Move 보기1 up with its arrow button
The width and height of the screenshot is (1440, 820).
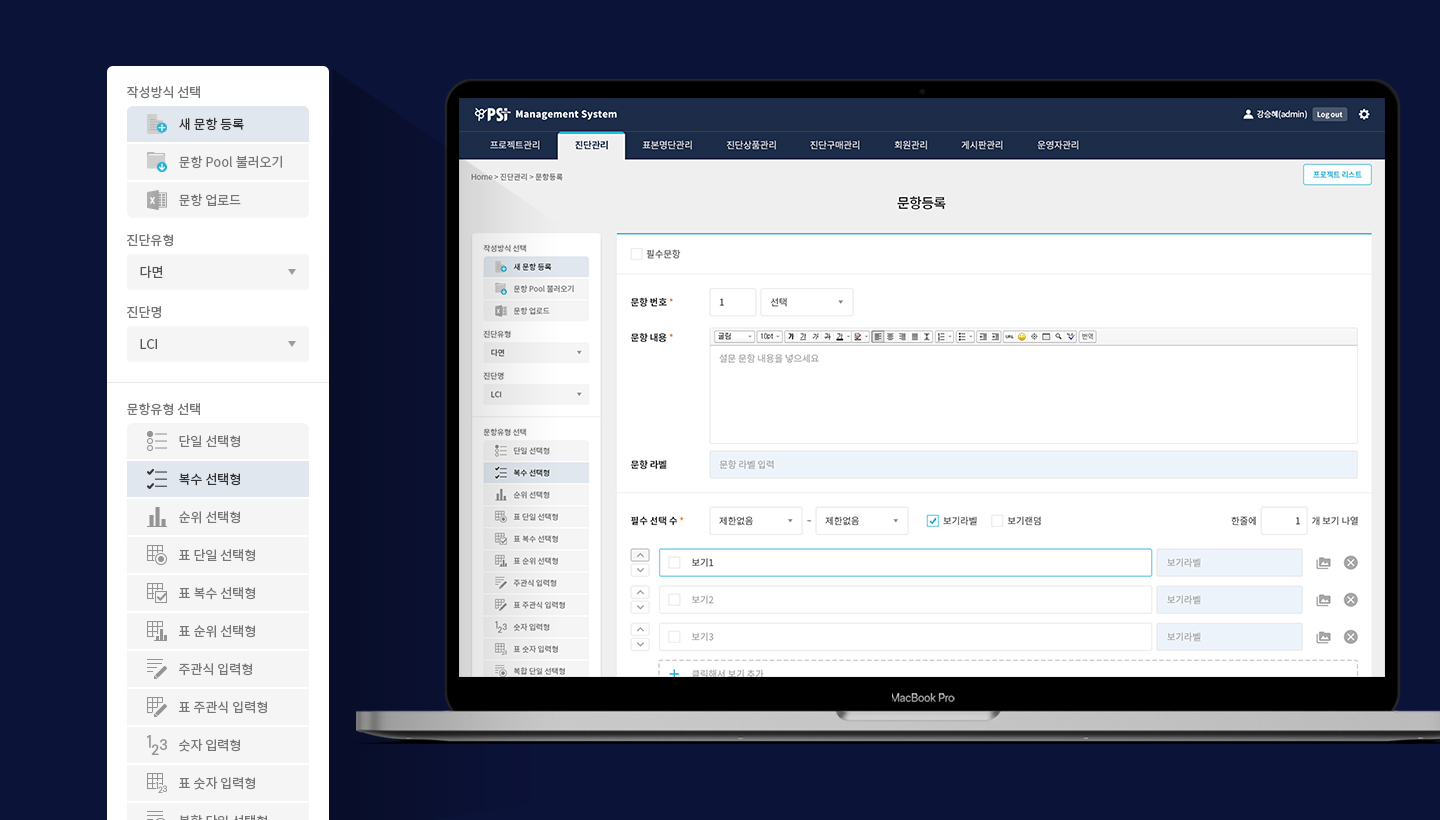[x=641, y=555]
